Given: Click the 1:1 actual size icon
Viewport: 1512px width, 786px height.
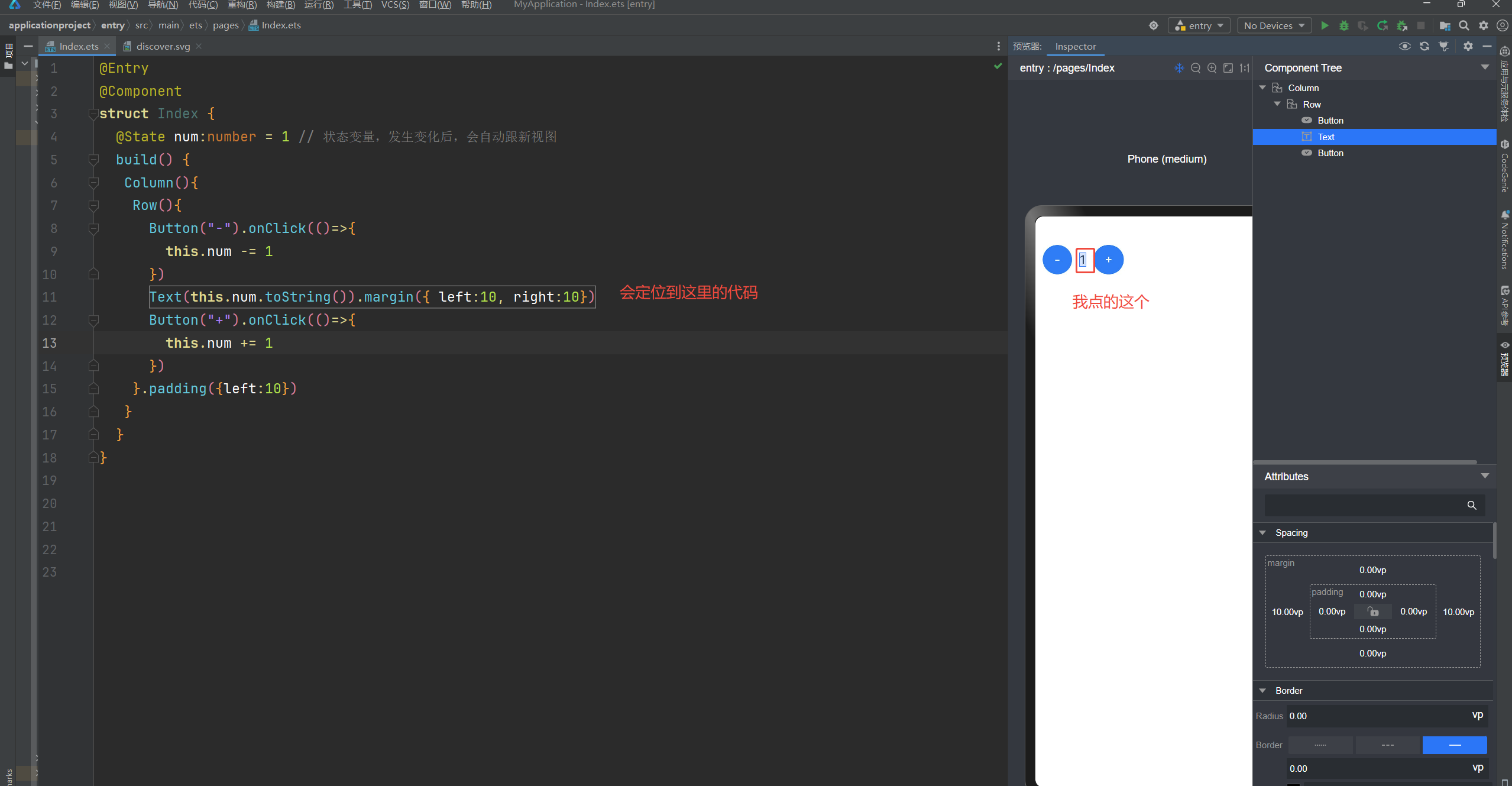Looking at the screenshot, I should tap(1244, 68).
